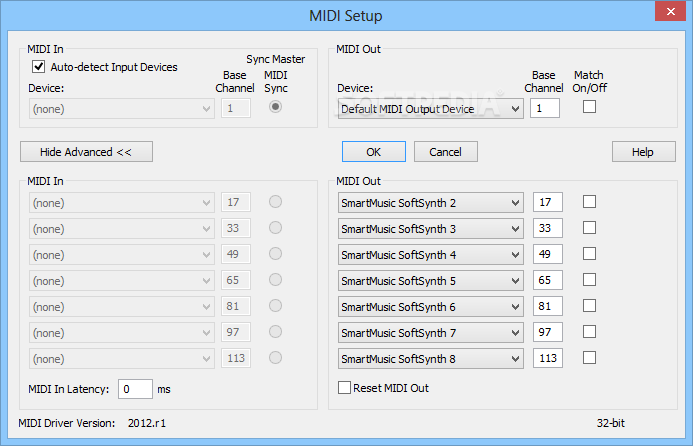Open the SmartMusic SoftSynth 6 device list
Viewport: 693px width, 446px height.
[430, 306]
